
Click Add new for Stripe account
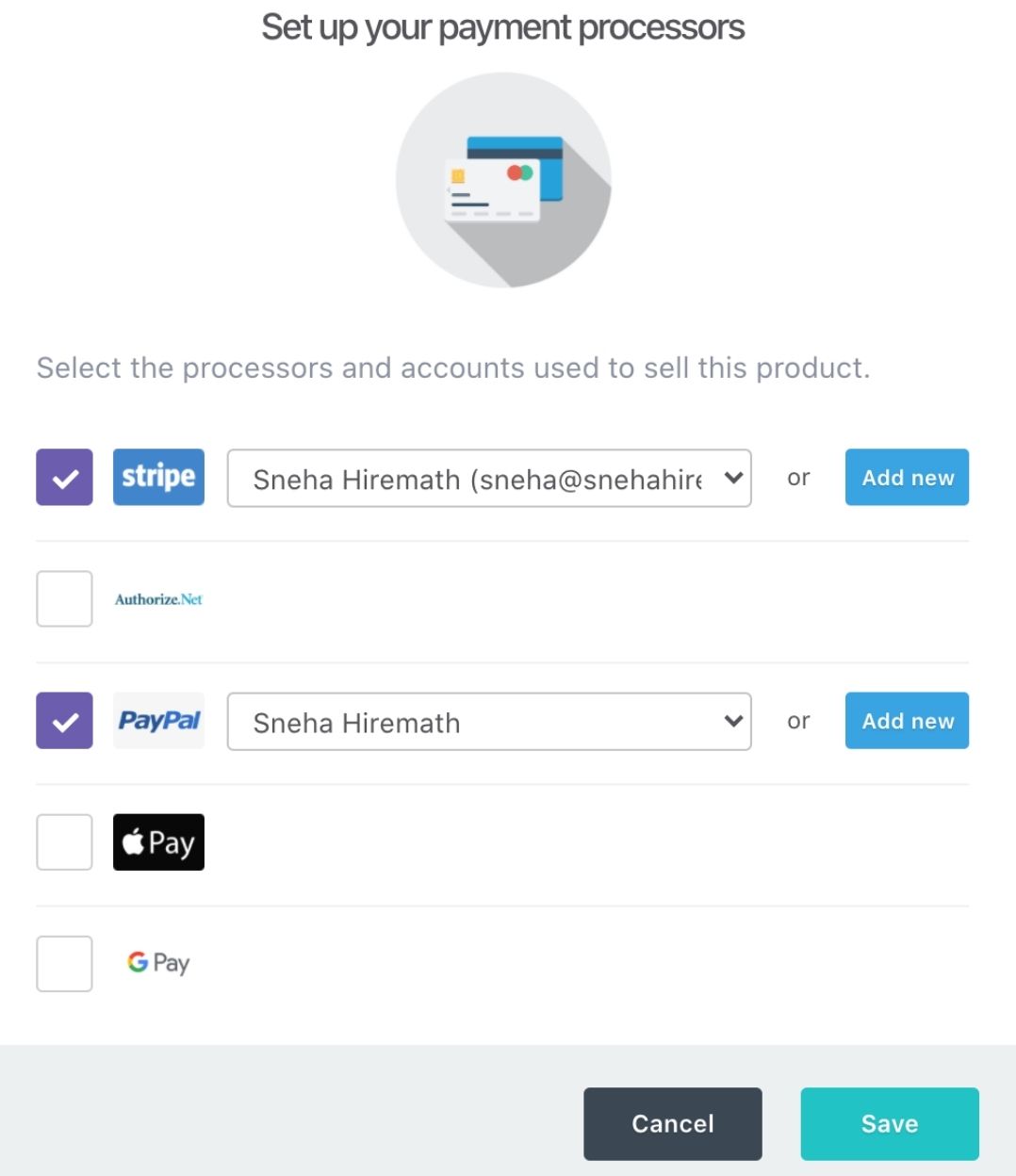907,478
